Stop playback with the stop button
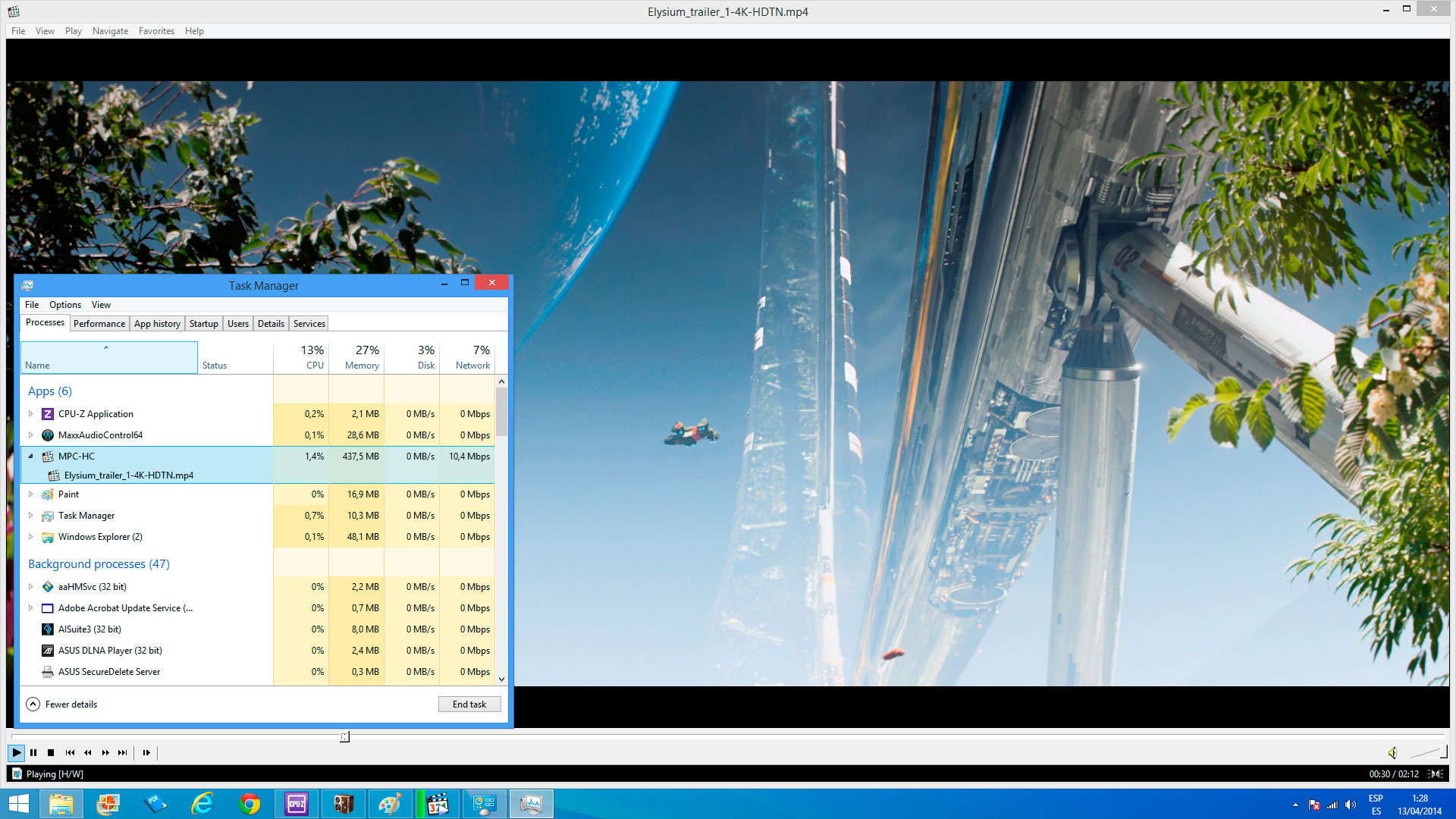 [51, 753]
